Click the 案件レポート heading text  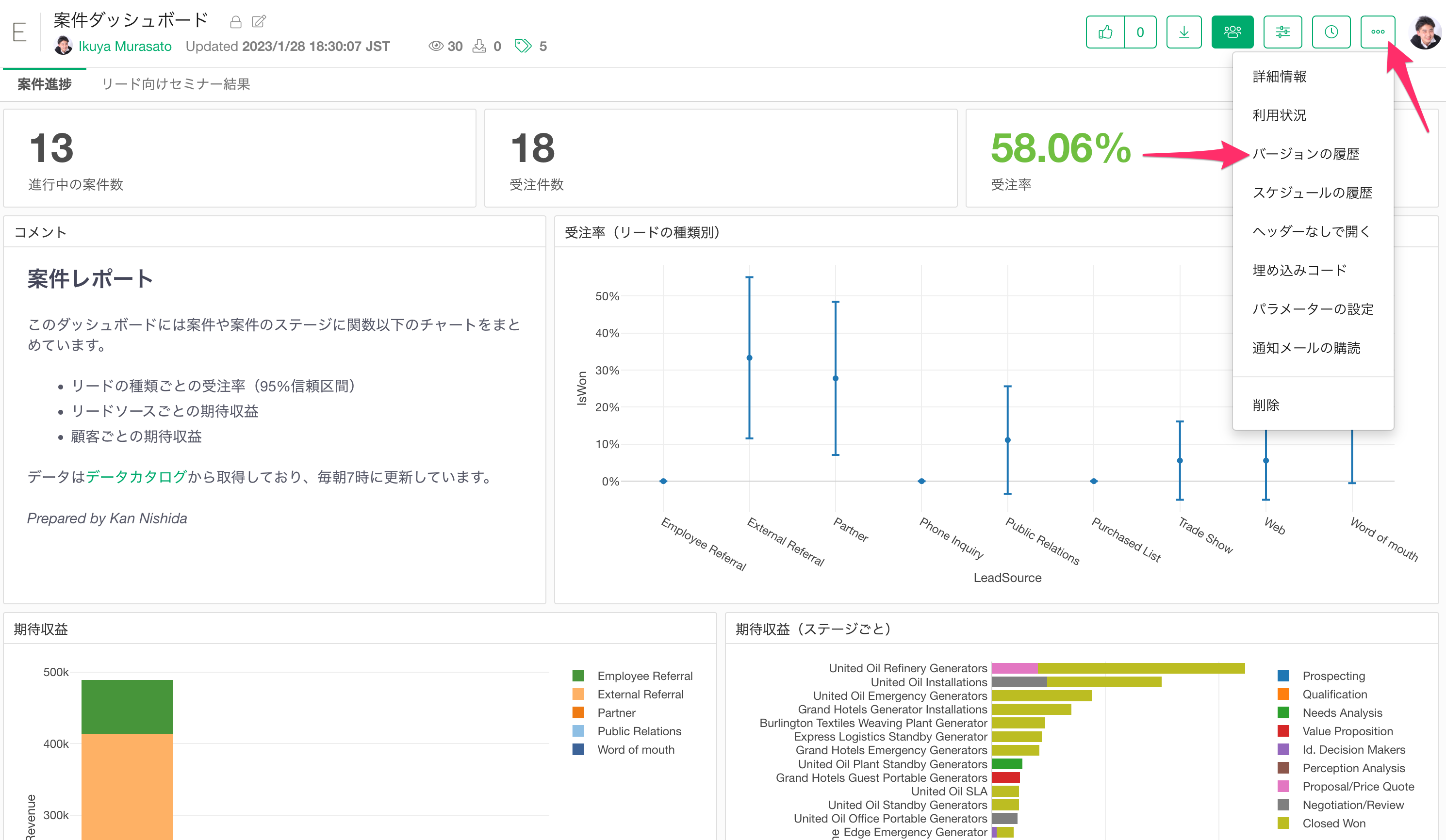[x=90, y=279]
